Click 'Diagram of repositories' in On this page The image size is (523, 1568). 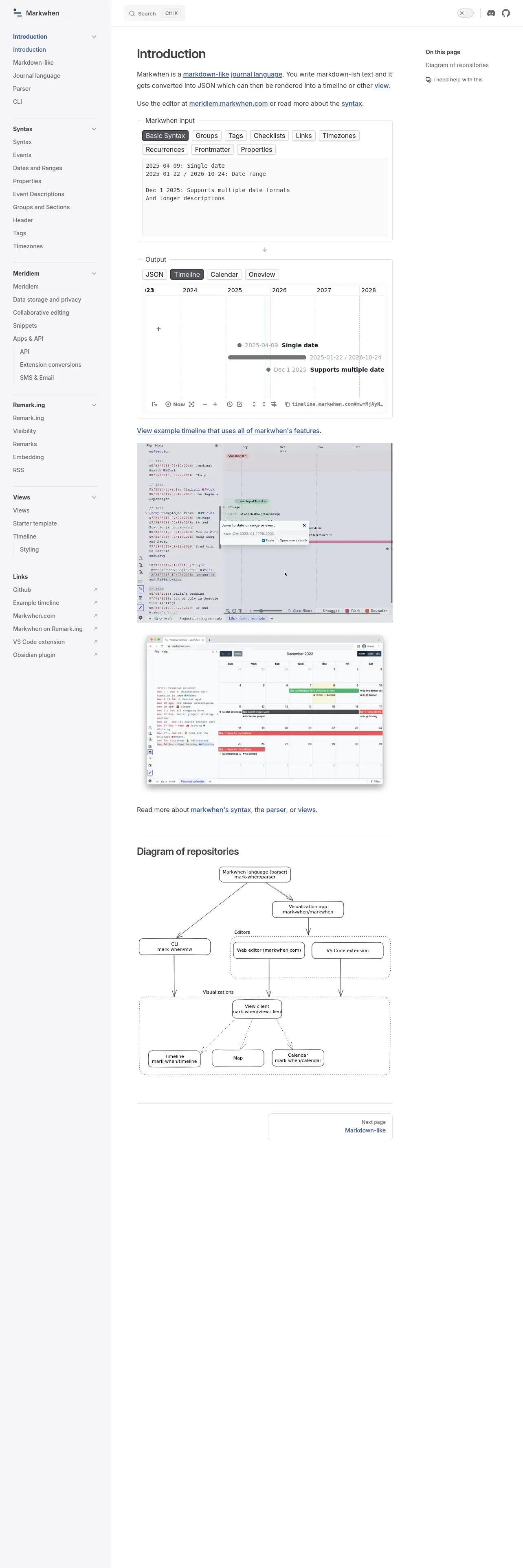click(x=457, y=65)
